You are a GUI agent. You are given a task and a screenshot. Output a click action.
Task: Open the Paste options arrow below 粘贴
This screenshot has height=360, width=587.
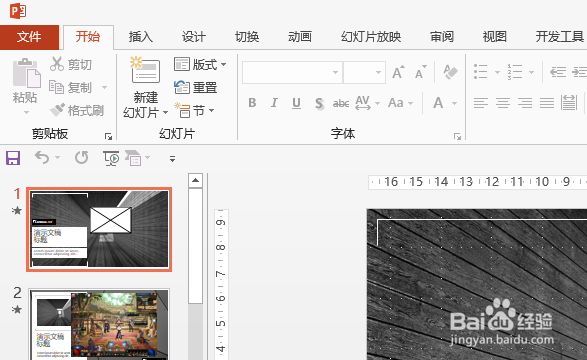click(26, 112)
